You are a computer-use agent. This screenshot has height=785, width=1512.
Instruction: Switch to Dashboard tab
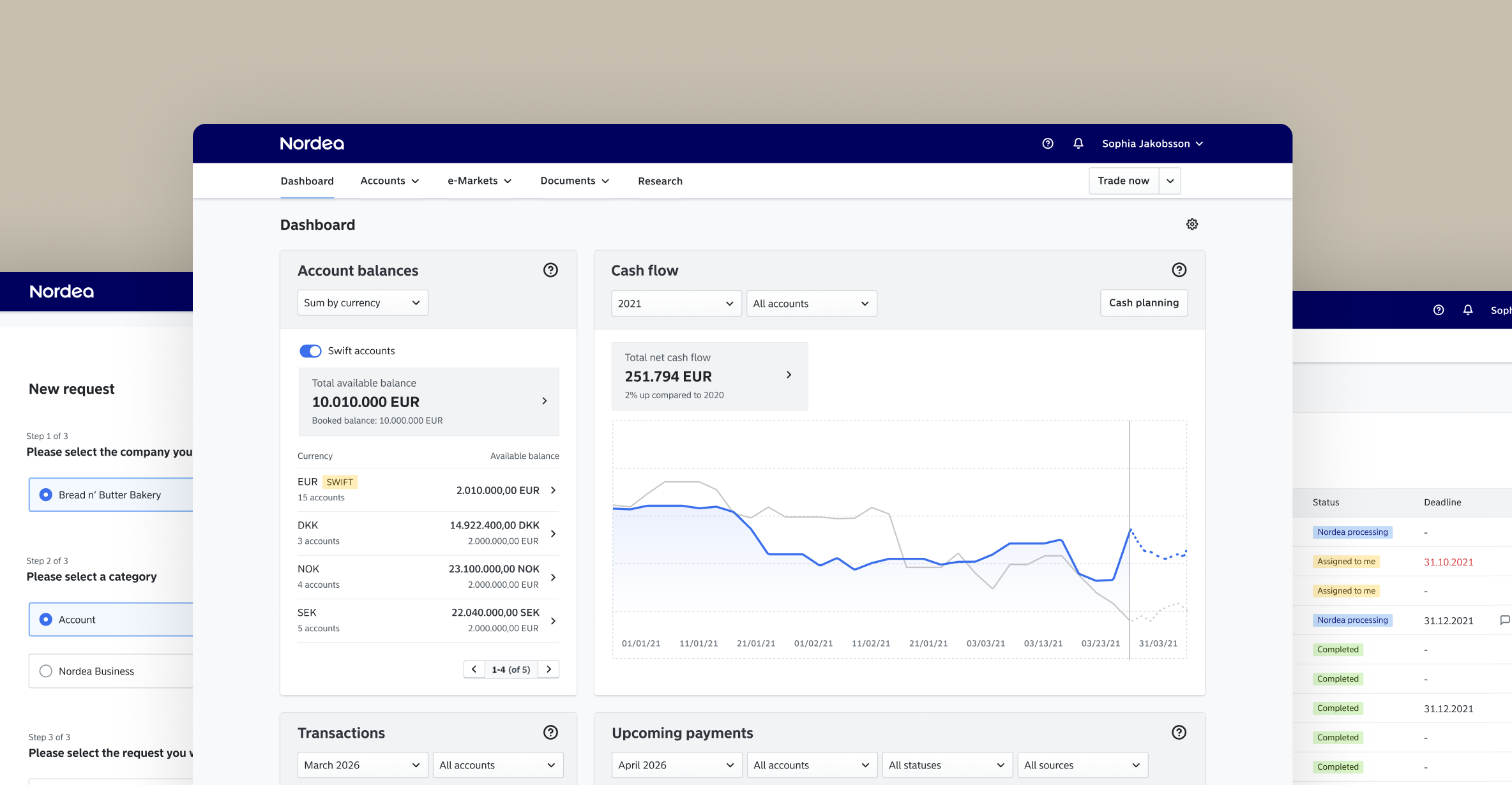[307, 181]
